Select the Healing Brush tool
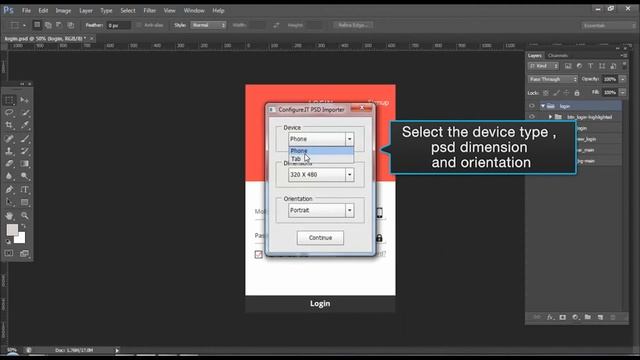Viewport: 640px width, 360px height. pyautogui.click(x=9, y=139)
